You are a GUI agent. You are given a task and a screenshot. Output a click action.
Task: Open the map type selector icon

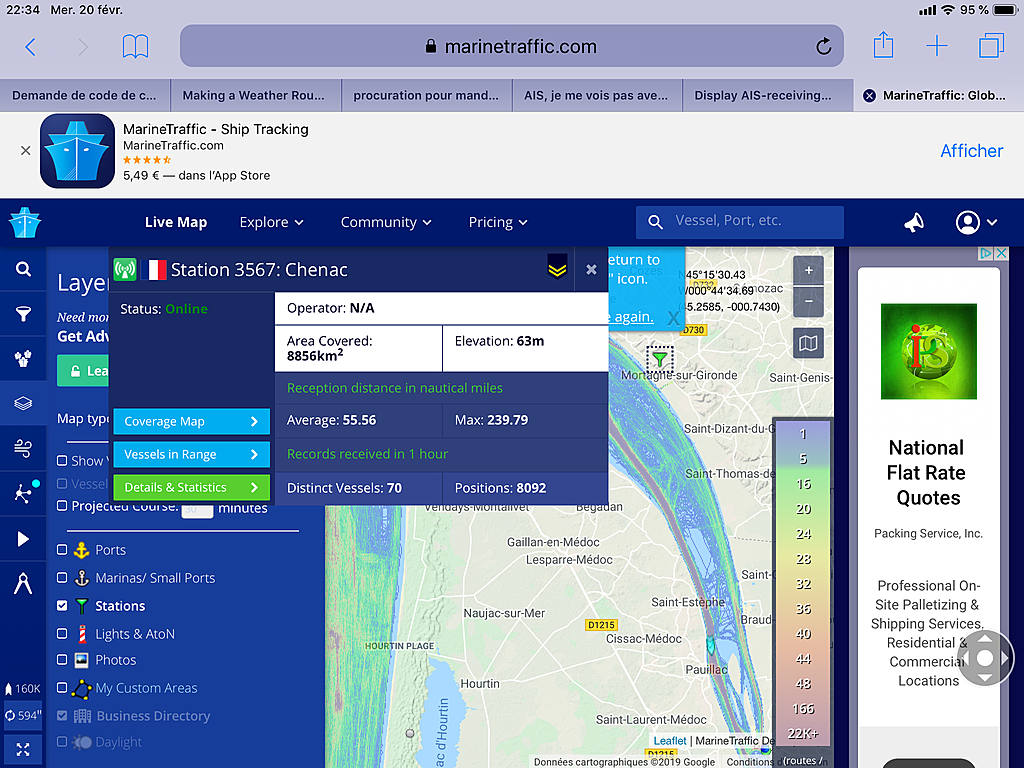(x=808, y=343)
